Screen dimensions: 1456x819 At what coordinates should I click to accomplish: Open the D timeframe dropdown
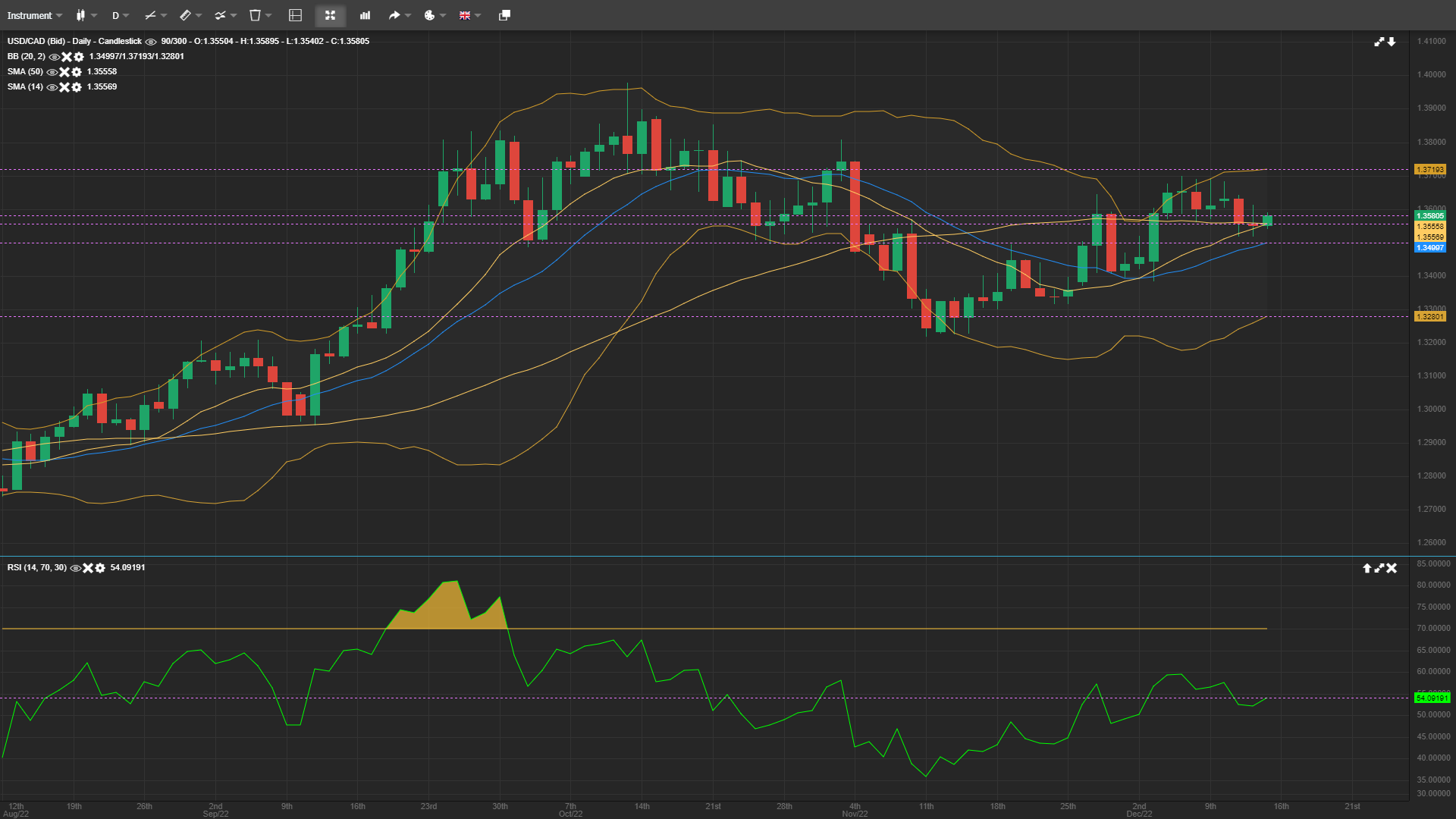pos(118,15)
